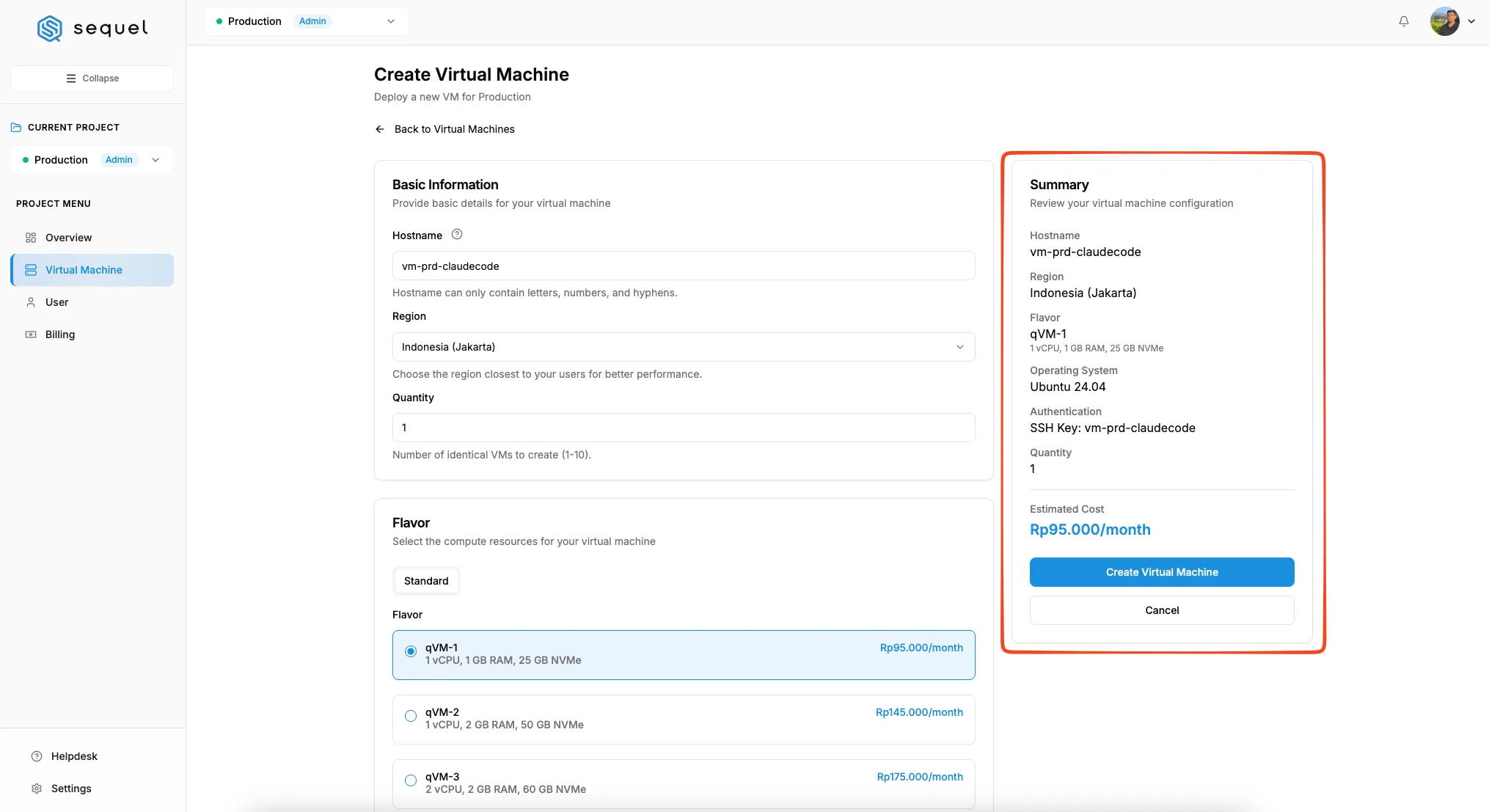Click the Hostname help question-mark icon
This screenshot has width=1489, height=812.
(x=457, y=235)
